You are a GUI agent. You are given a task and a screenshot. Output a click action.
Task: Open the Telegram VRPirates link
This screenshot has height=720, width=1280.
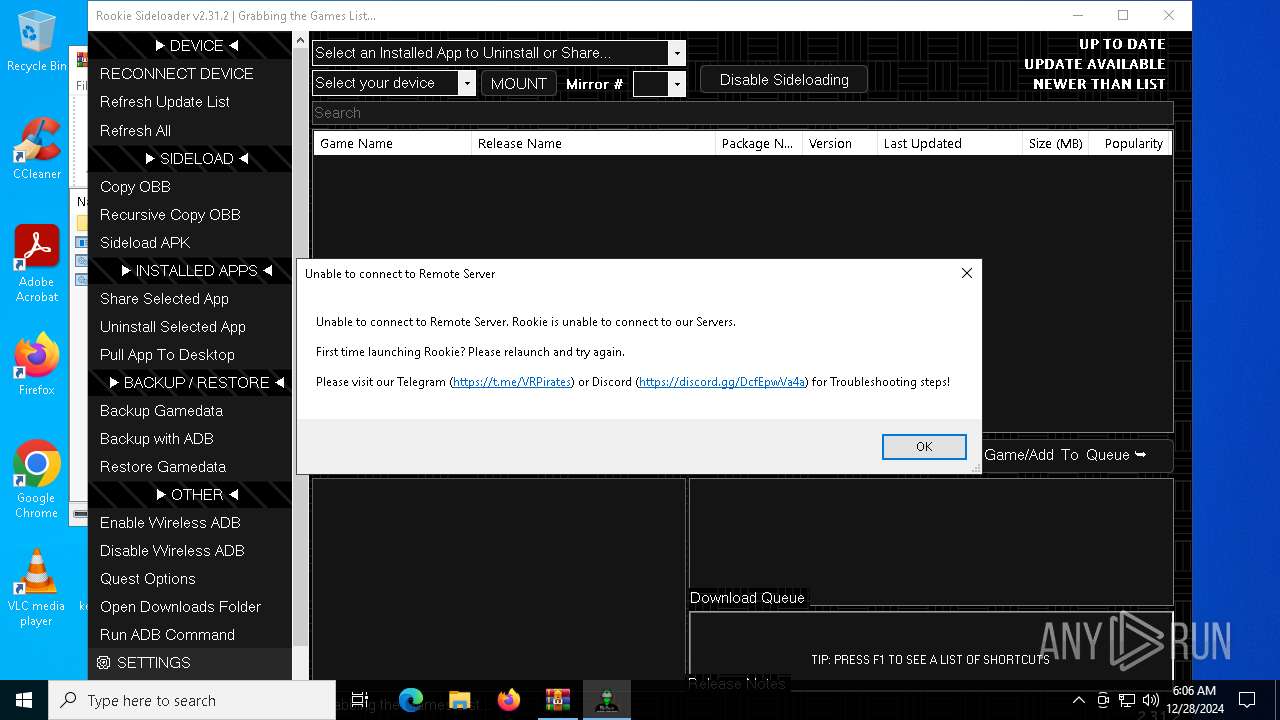pos(512,382)
